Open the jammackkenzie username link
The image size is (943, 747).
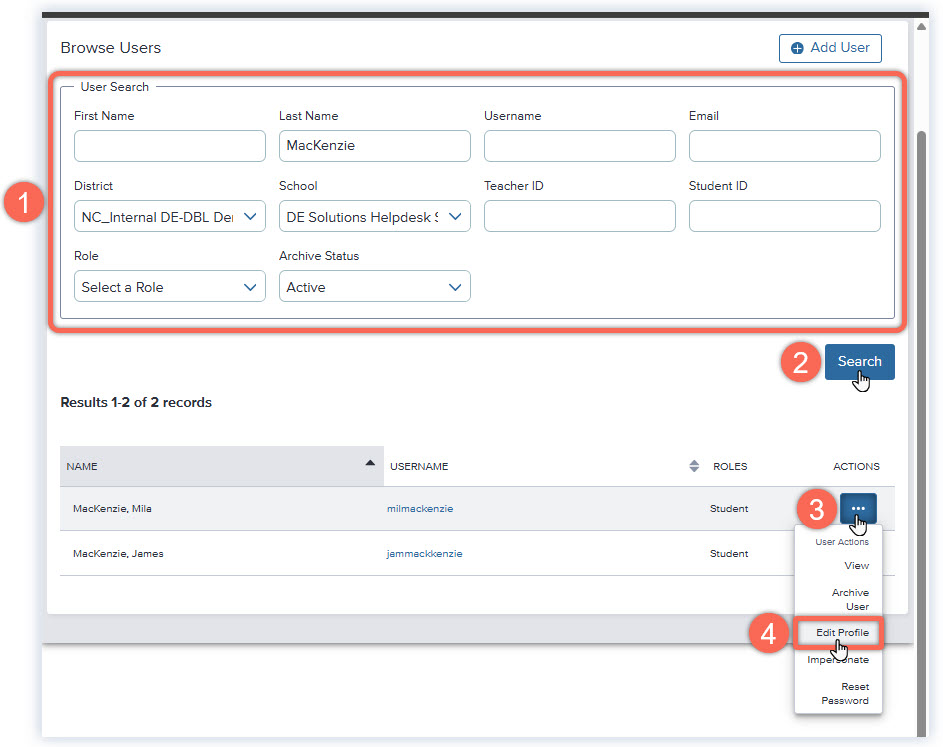click(423, 553)
